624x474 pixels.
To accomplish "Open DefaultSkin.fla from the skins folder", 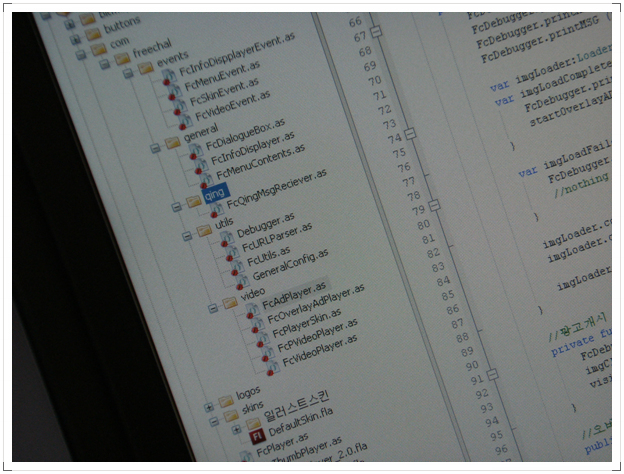I will (300, 421).
